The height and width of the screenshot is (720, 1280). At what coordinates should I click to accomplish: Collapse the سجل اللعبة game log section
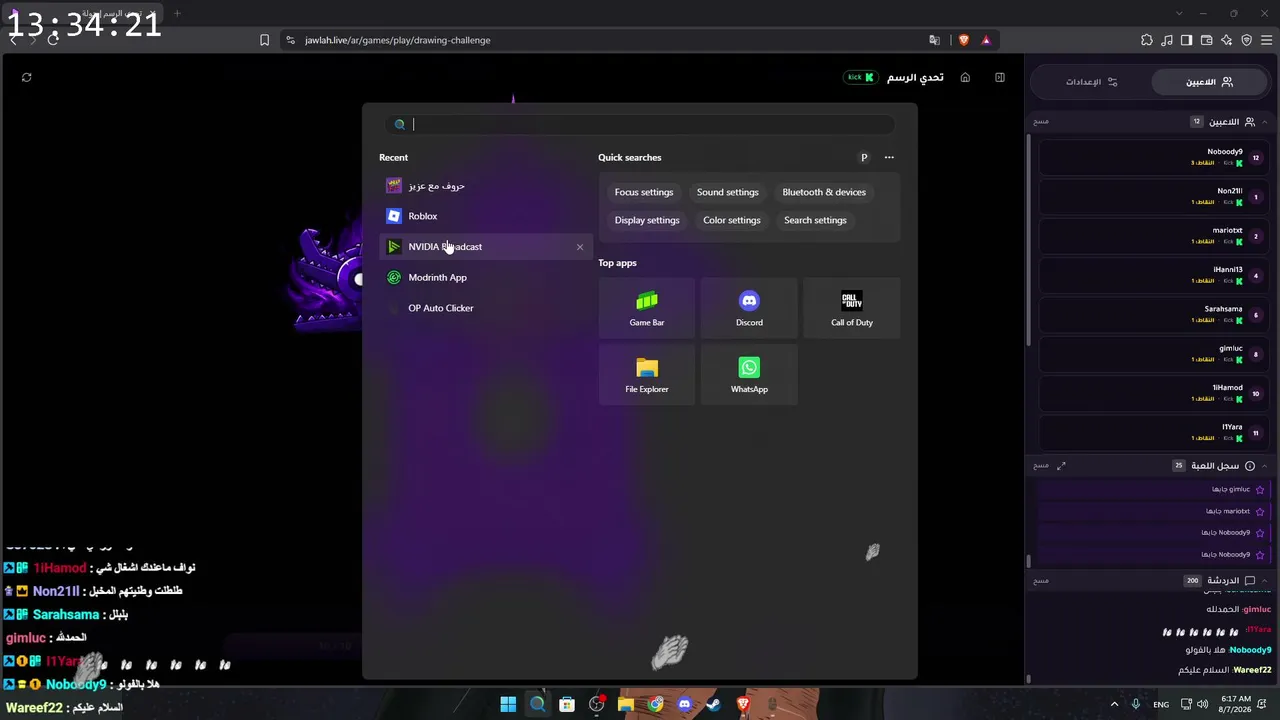click(1264, 466)
